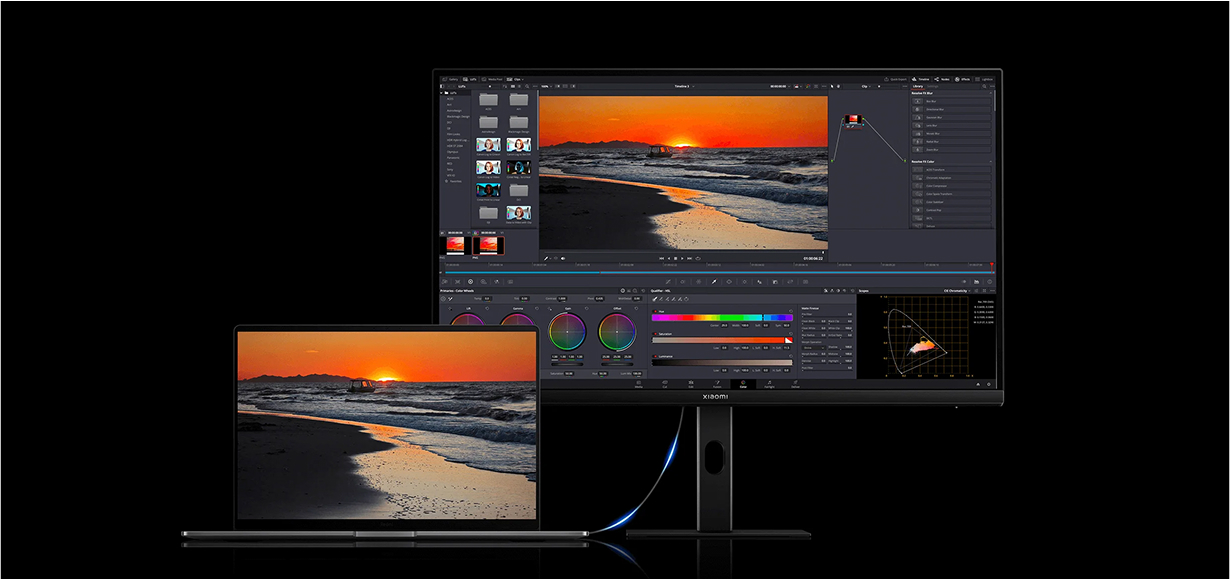Toggle the Hue qualifier enable dot
Image resolution: width=1230 pixels, height=580 pixels.
coord(655,309)
